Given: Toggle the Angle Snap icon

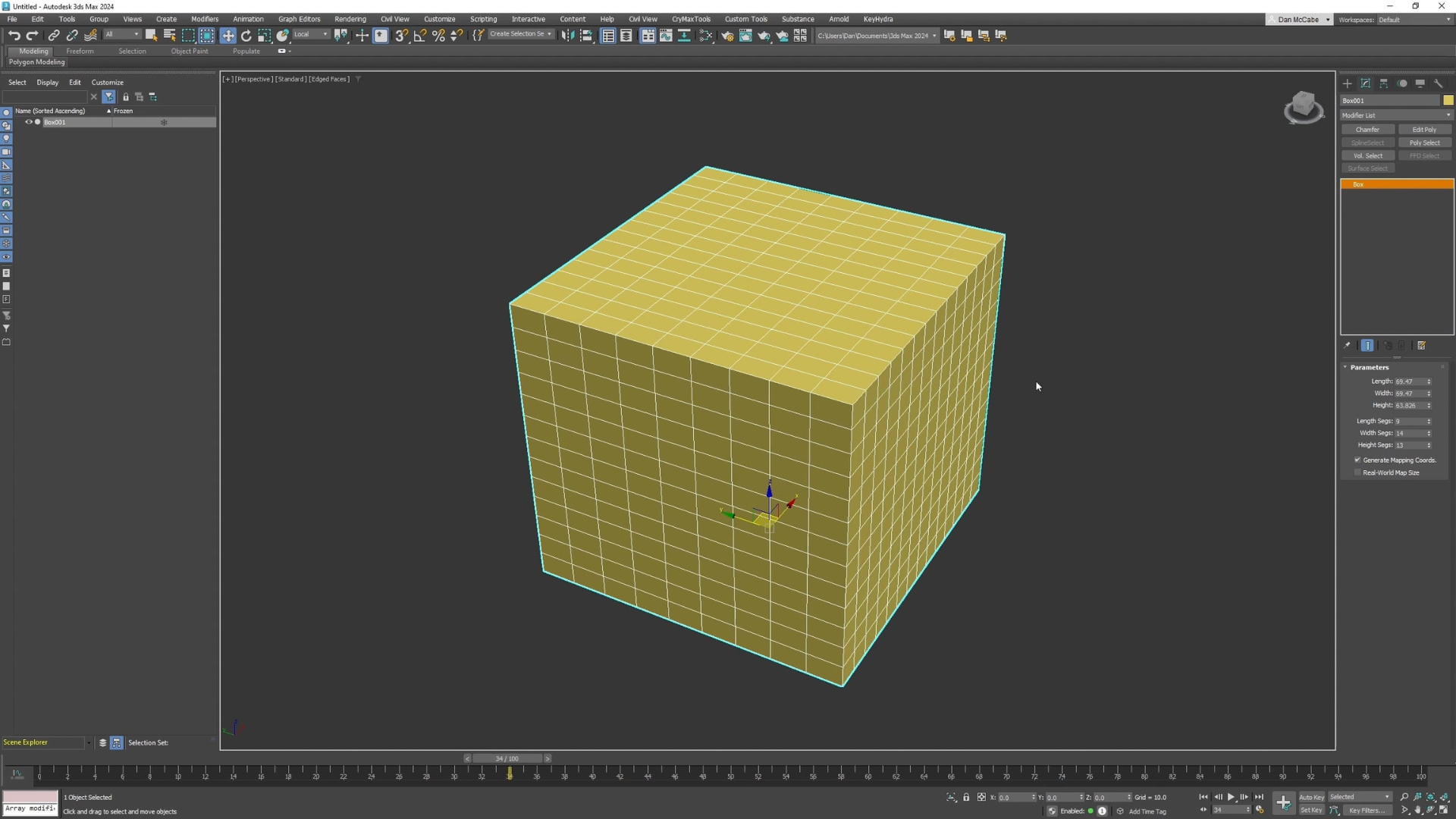Looking at the screenshot, I should pos(420,36).
